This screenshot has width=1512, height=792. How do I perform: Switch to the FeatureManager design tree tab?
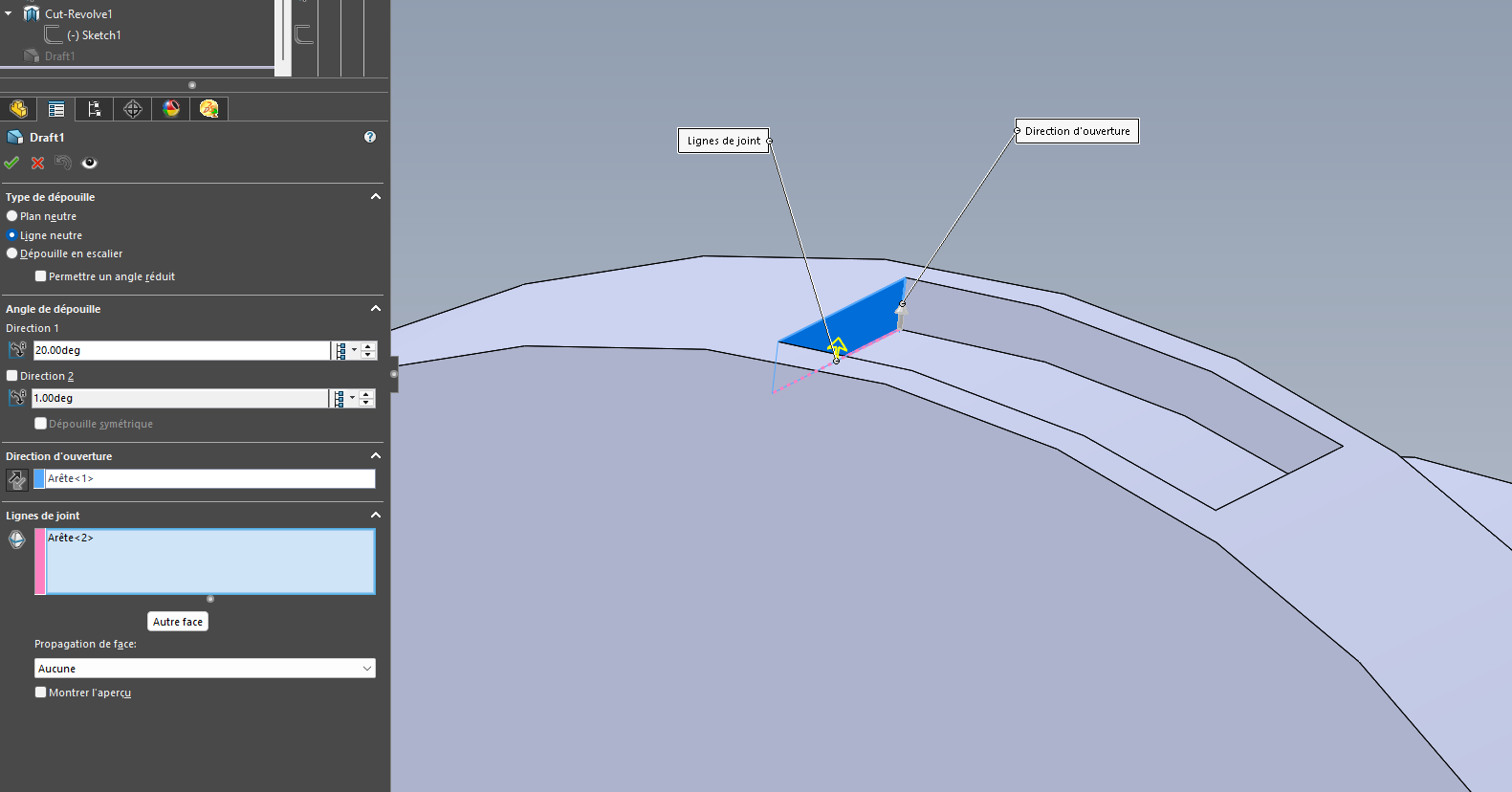(x=18, y=109)
